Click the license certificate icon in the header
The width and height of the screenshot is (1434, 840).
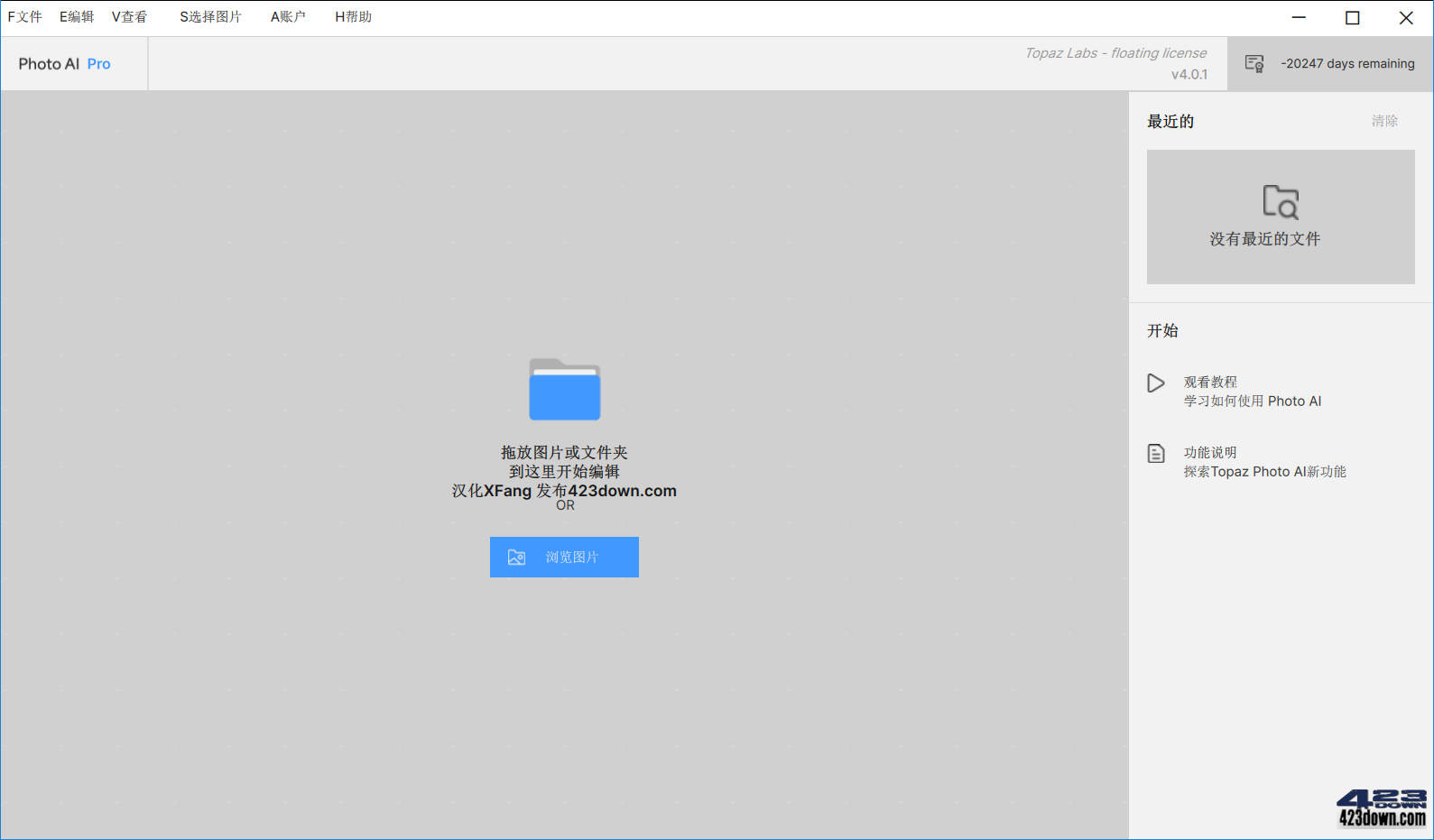pos(1254,63)
